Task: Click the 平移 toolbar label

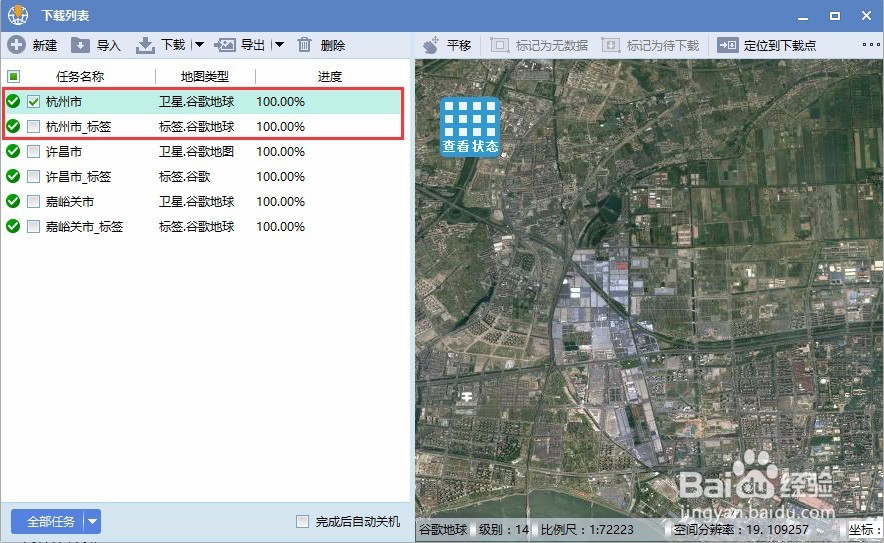Action: click(459, 45)
